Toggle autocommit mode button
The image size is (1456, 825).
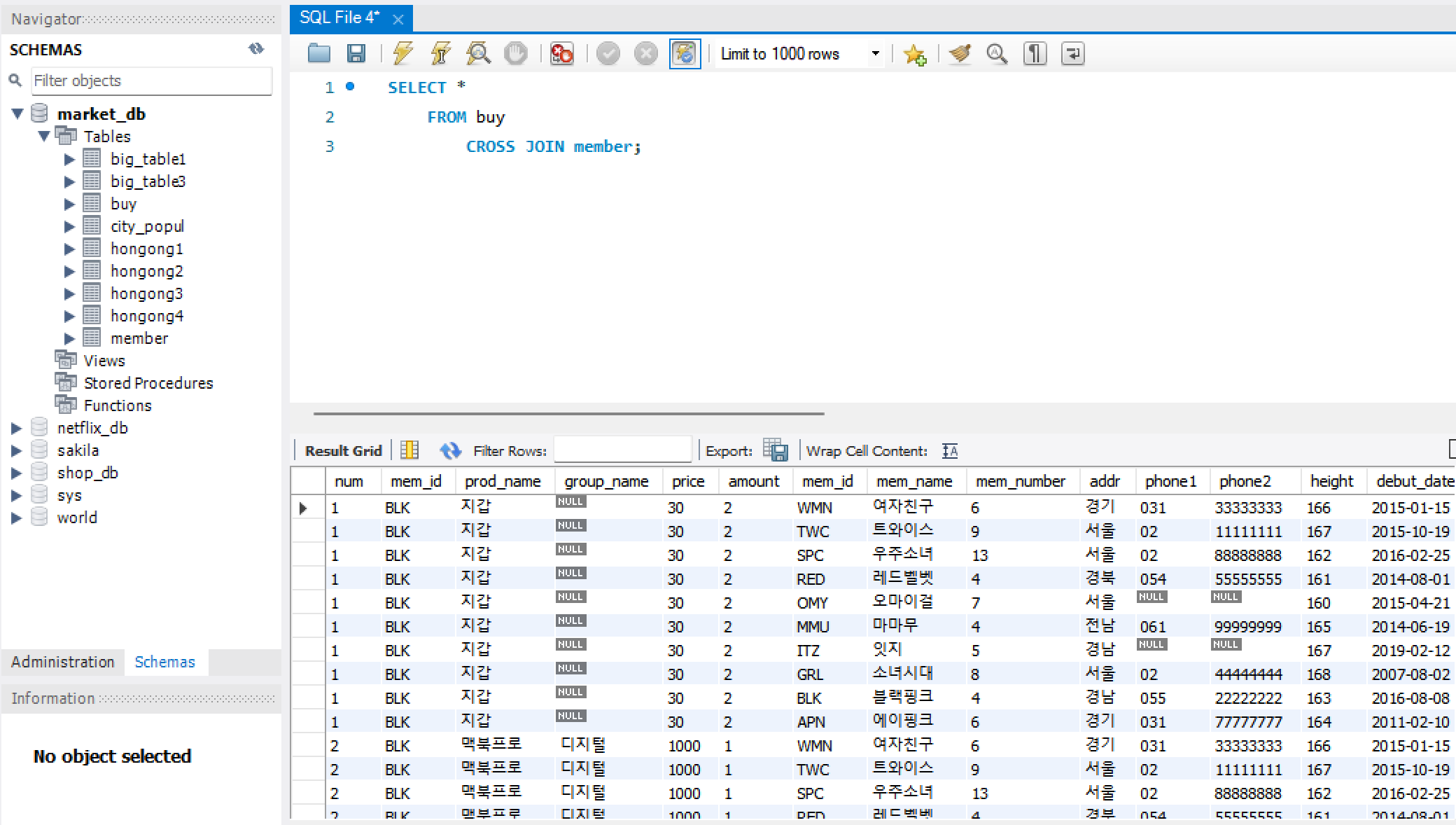click(685, 53)
